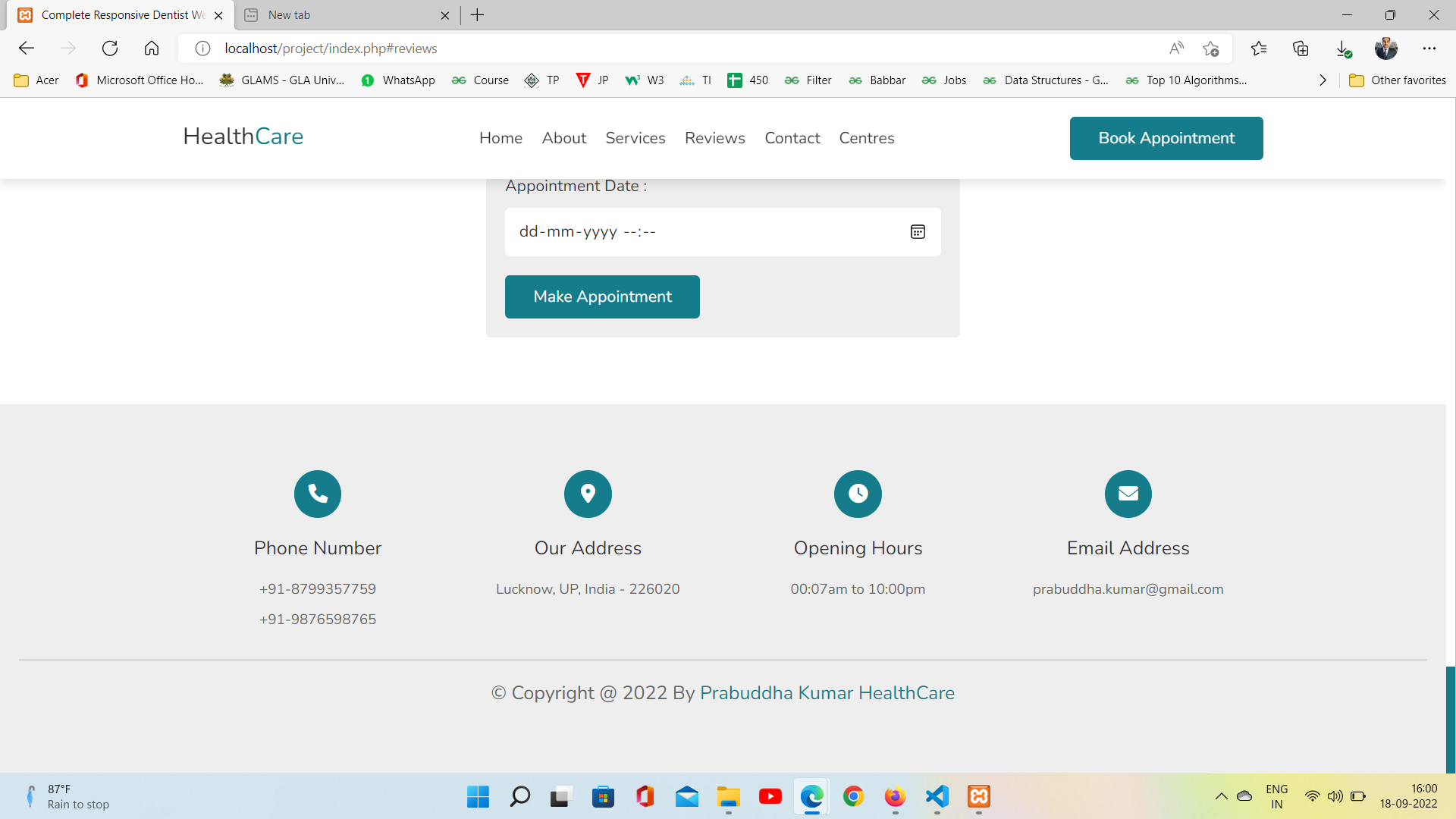Click the envelope icon above Email Address
This screenshot has height=819, width=1456.
[1128, 494]
